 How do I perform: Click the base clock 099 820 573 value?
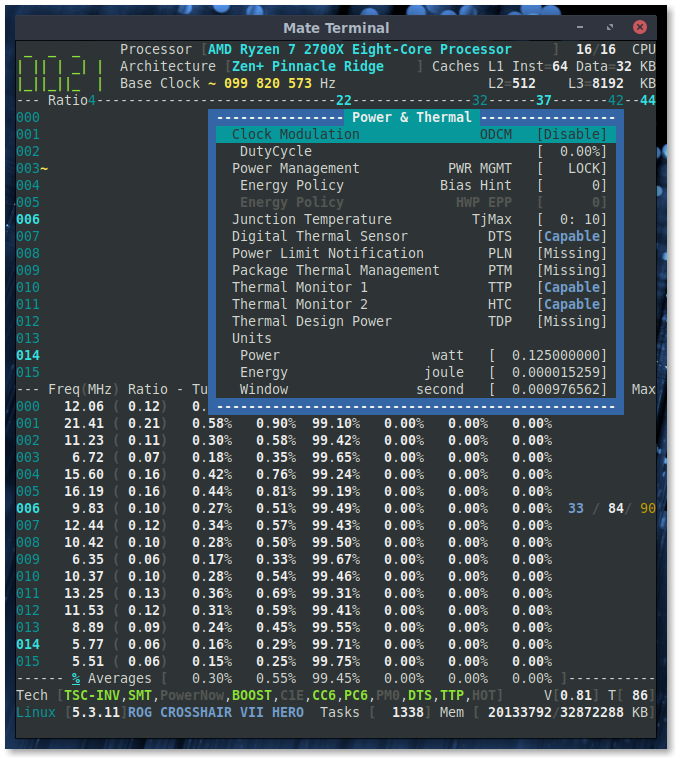tap(268, 83)
